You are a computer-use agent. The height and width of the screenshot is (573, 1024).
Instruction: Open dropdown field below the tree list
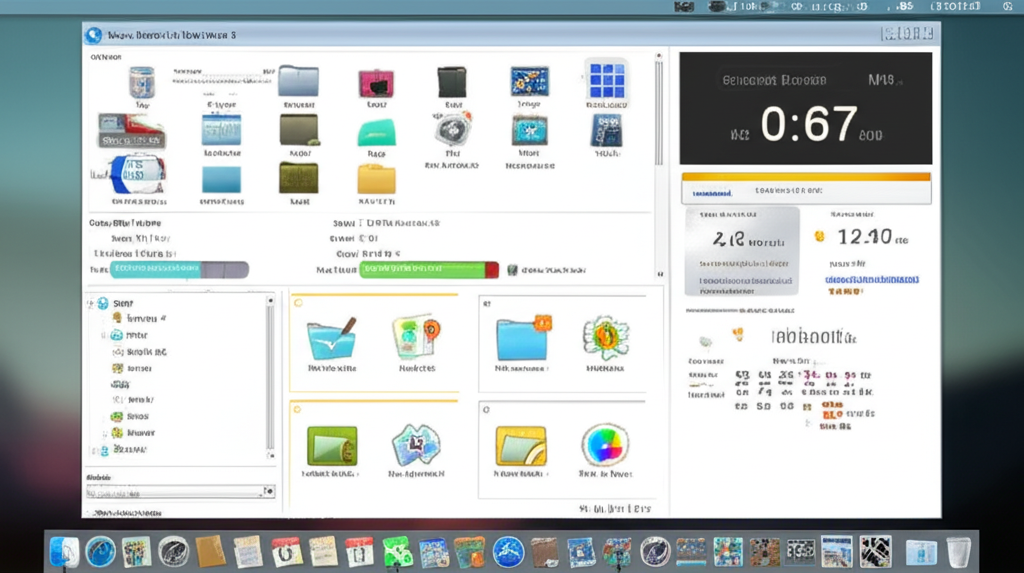[178, 491]
